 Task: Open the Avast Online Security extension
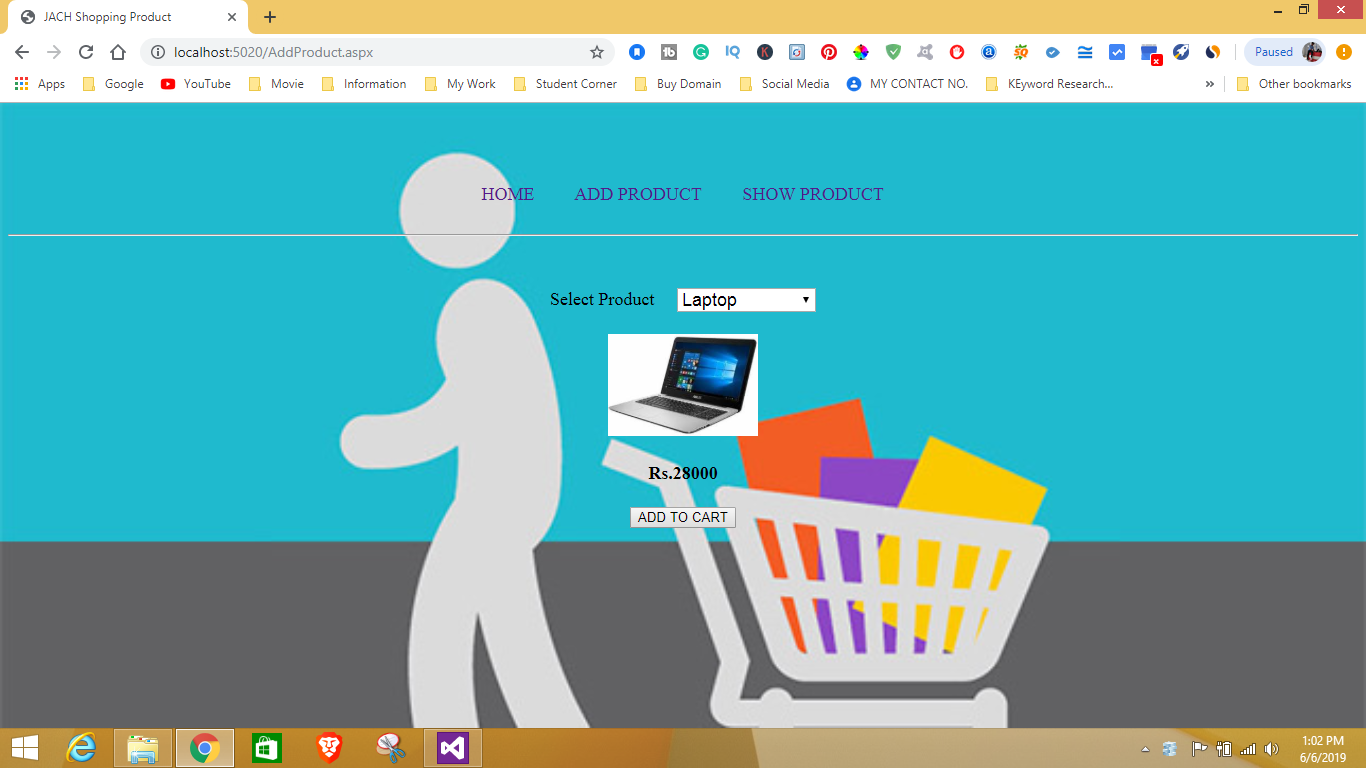click(x=924, y=51)
